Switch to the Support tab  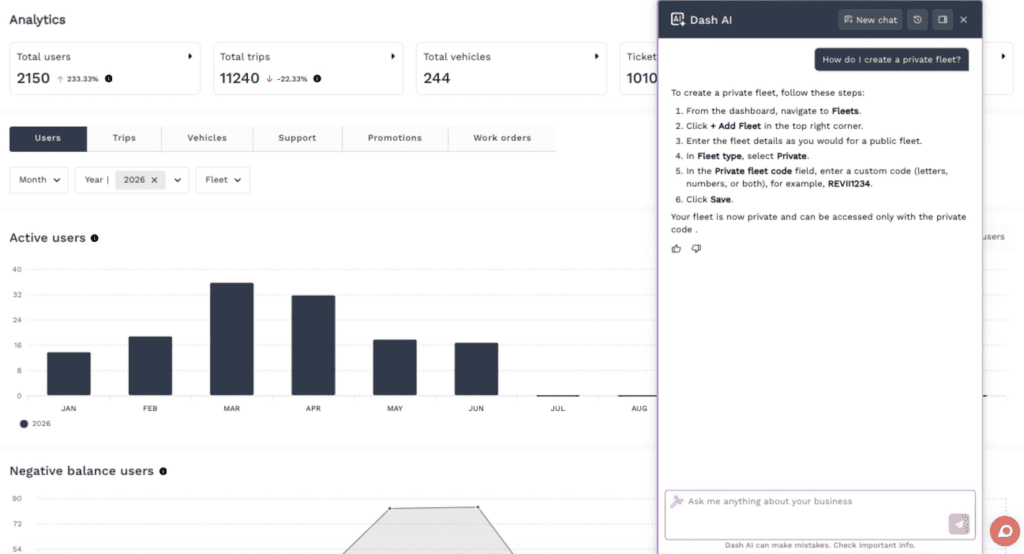pos(297,138)
